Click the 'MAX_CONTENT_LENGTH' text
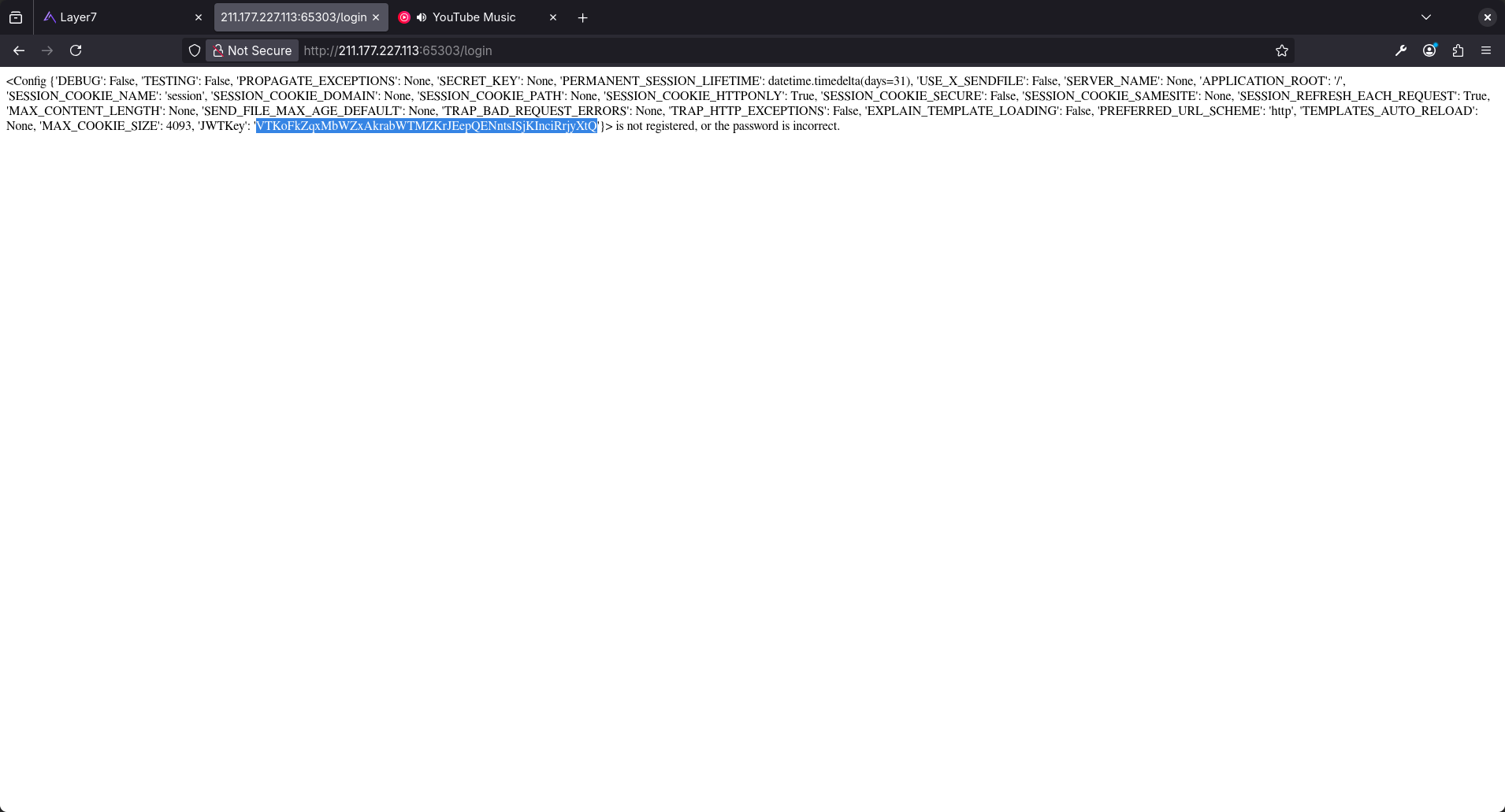The image size is (1505, 812). point(84,111)
